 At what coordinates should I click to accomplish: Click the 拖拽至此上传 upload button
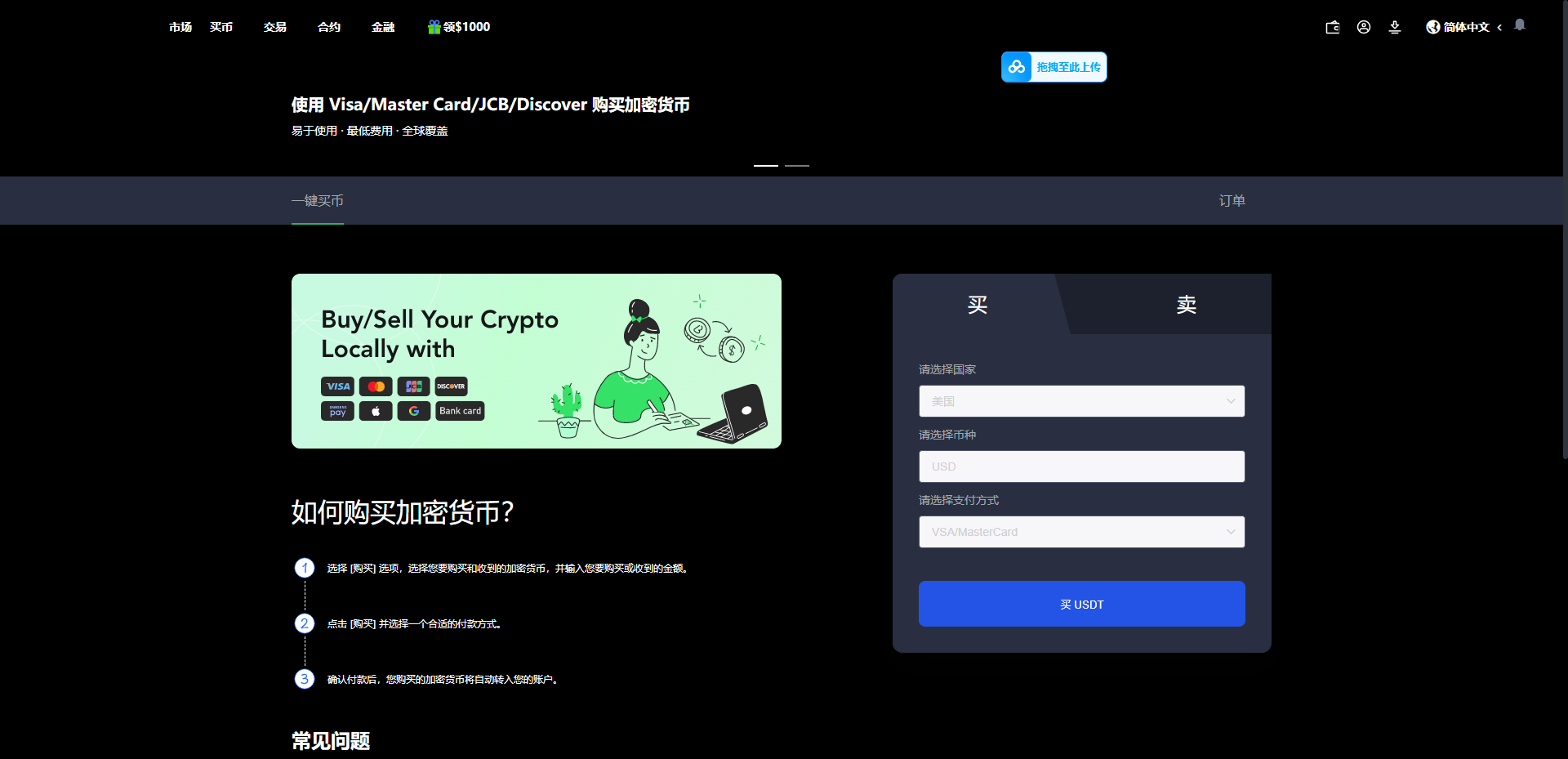[x=1053, y=66]
